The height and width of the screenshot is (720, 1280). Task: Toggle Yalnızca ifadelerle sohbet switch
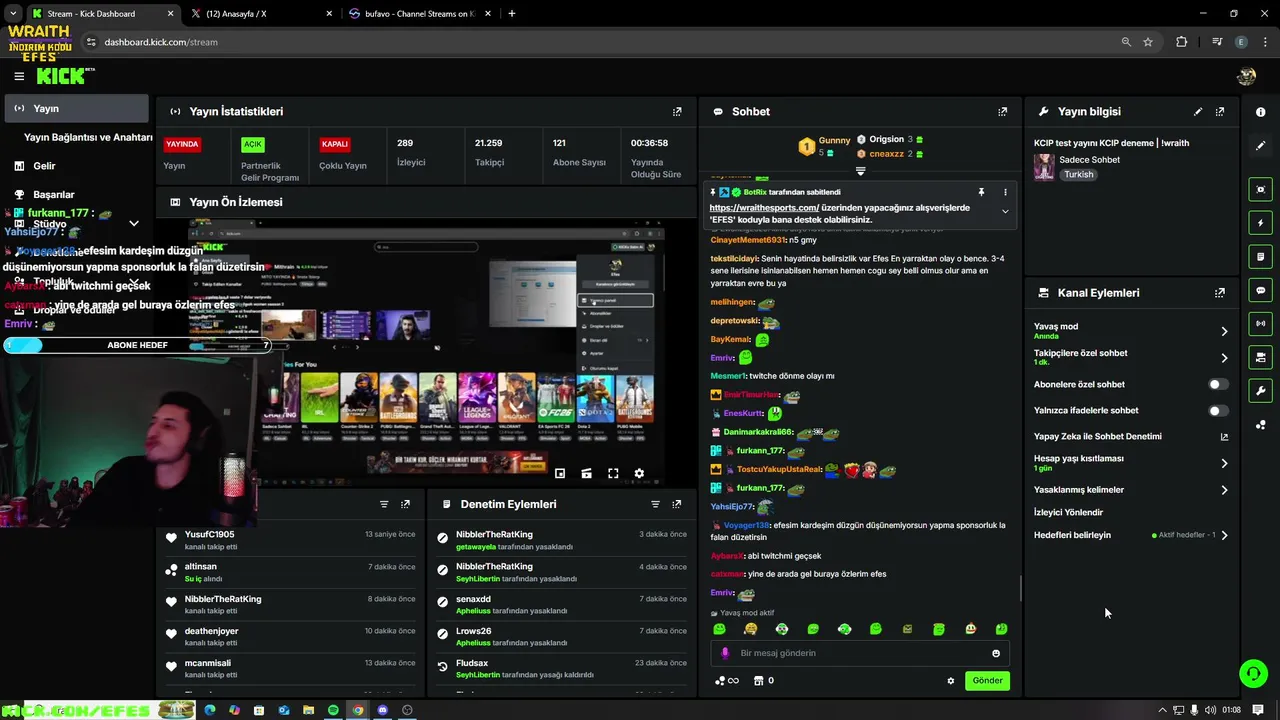pos(1217,410)
